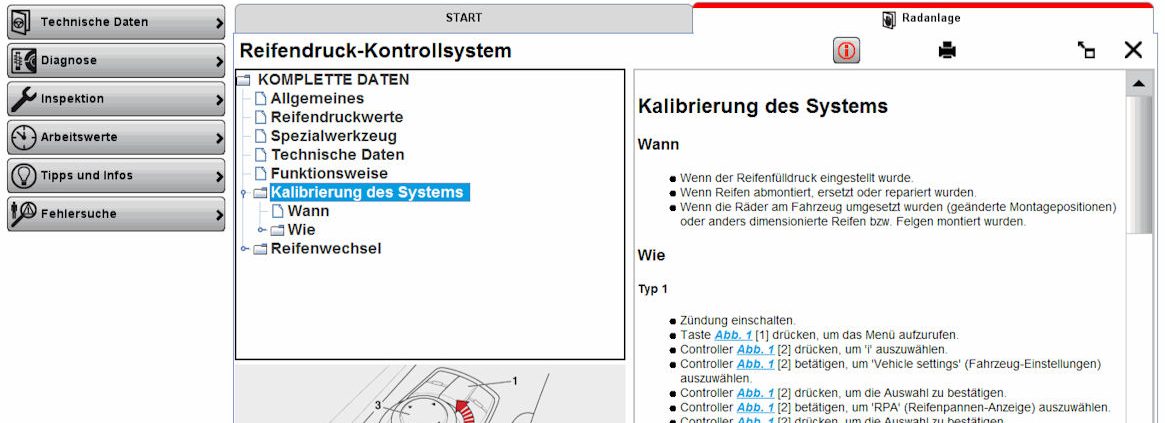Click the clock icon of Arbeitswerte
The height and width of the screenshot is (423, 1165).
point(24,138)
